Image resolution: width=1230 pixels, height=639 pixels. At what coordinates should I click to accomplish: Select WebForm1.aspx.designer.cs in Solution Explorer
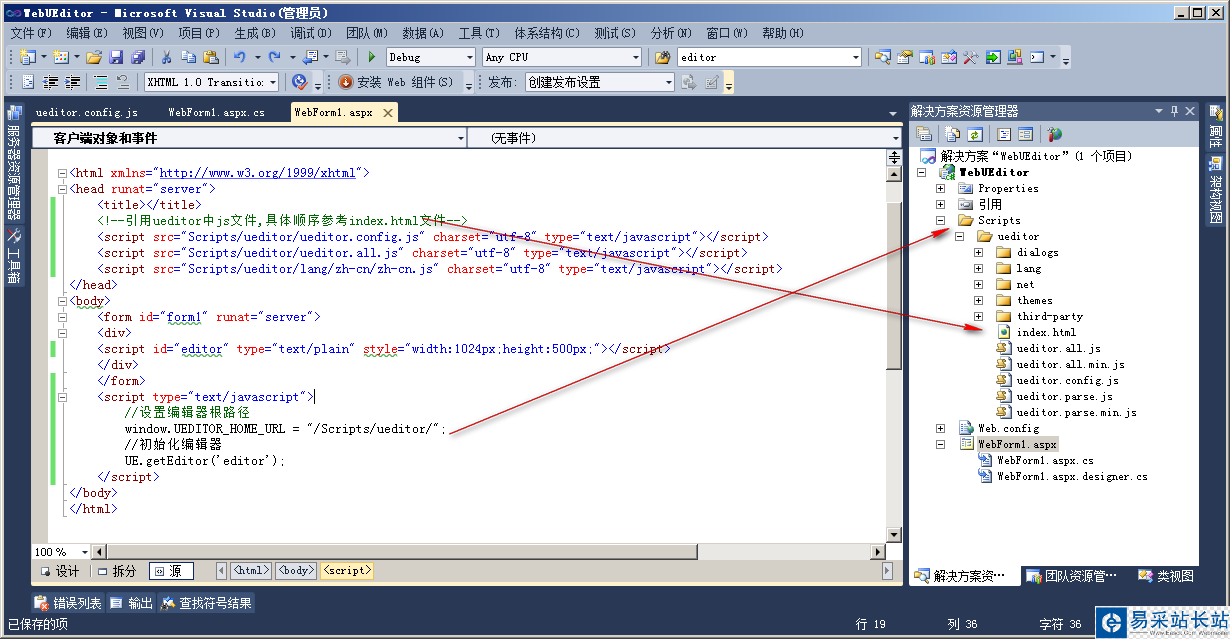(1072, 476)
